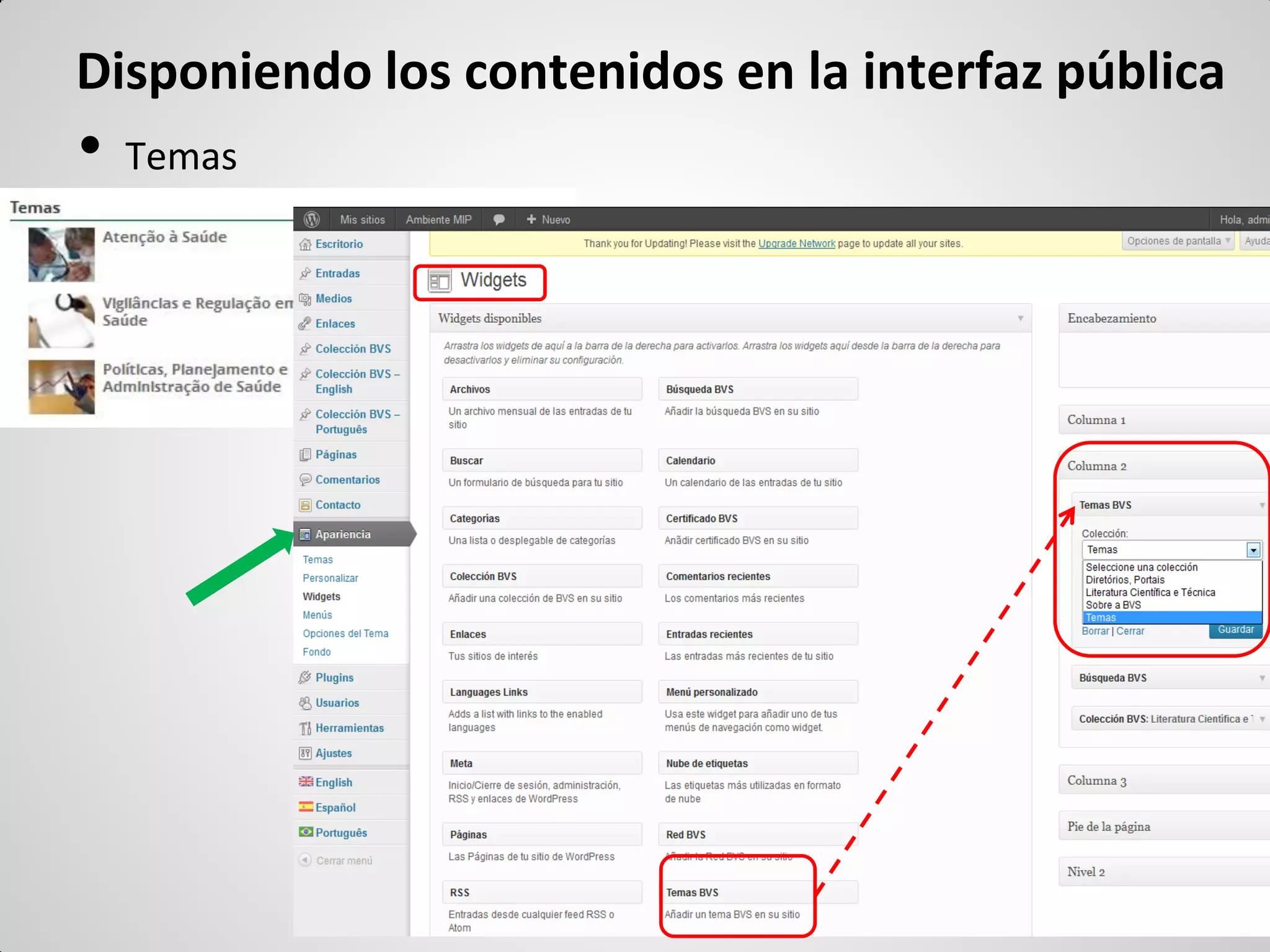Expand the Encabezamiento widget area
Image resolution: width=1270 pixels, height=952 pixels.
(1164, 319)
